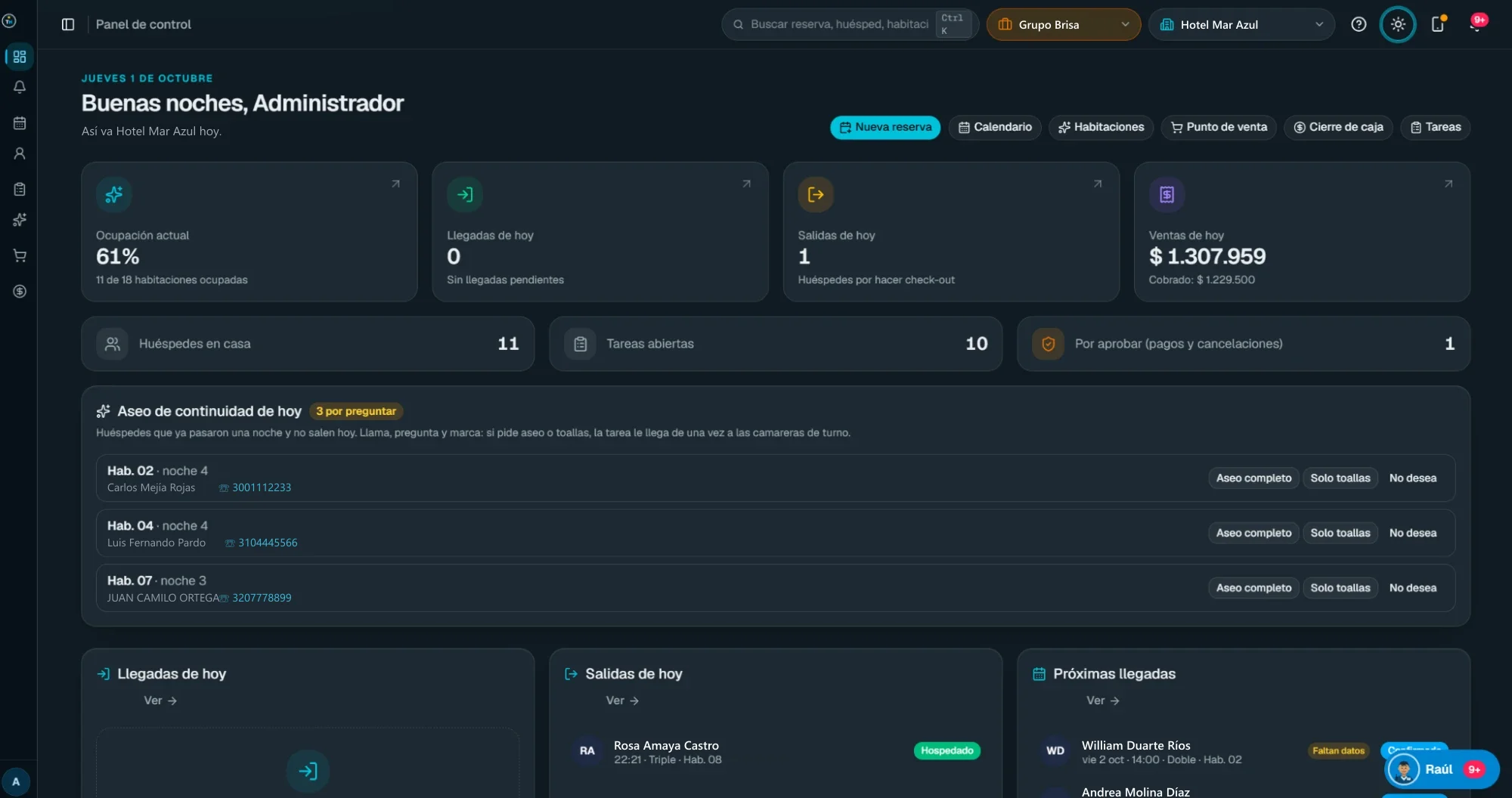Open Rosa Amaya Castro departure row
This screenshot has height=798, width=1512.
[776, 751]
